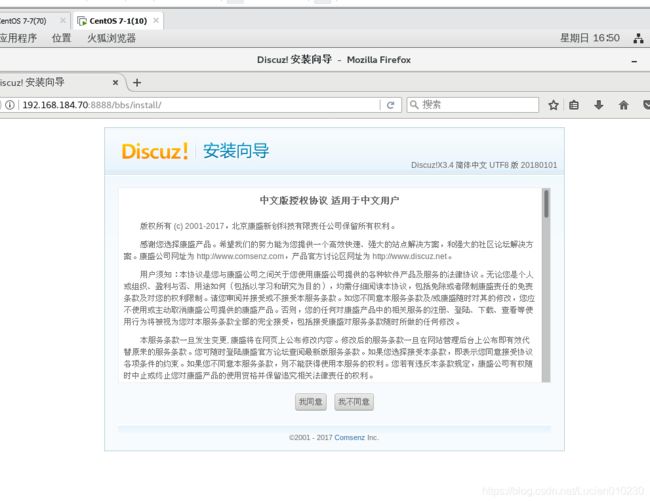
Task: Open the 位置 menu
Action: tap(61, 38)
